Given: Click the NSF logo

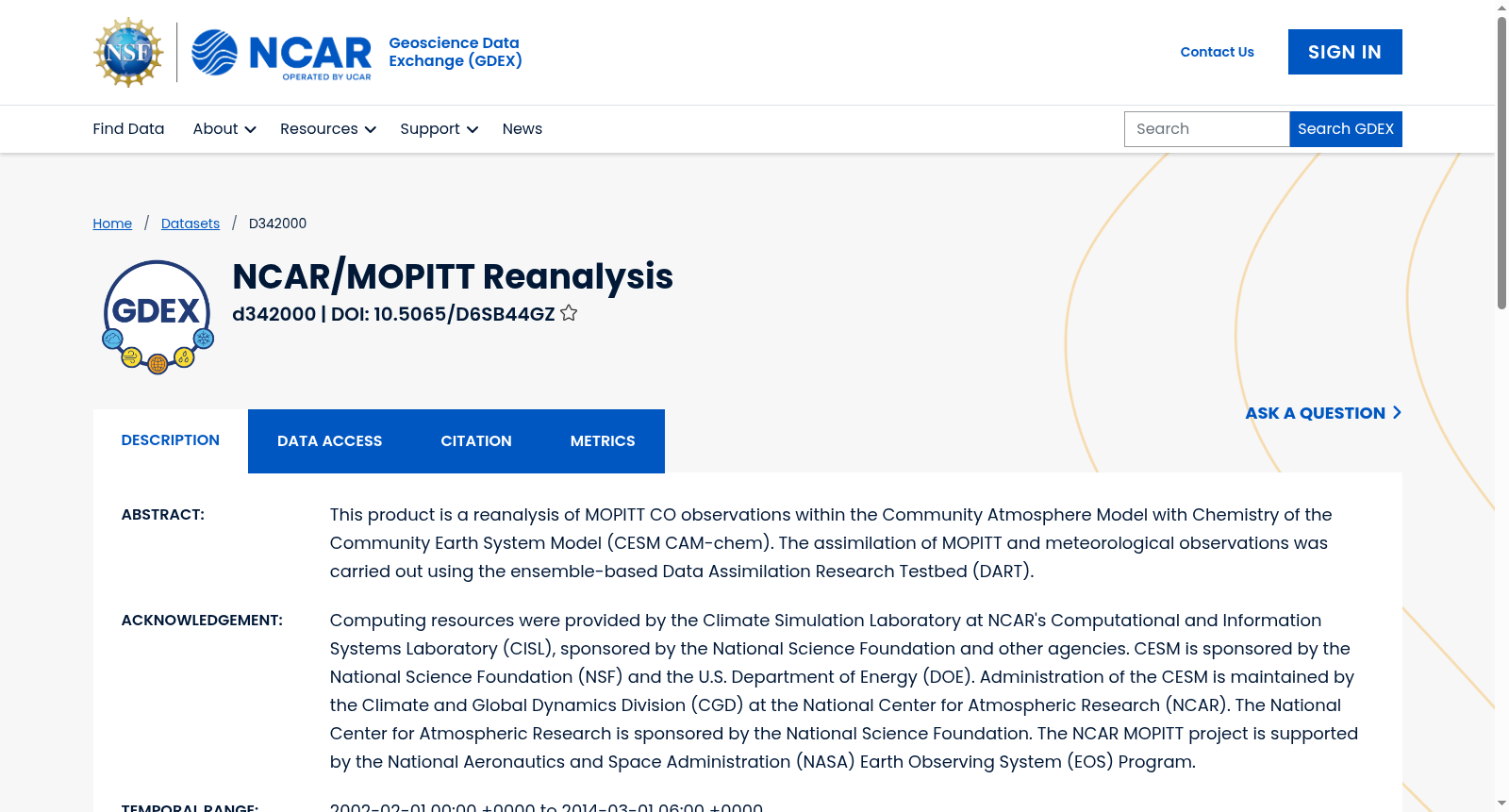Looking at the screenshot, I should [x=128, y=52].
